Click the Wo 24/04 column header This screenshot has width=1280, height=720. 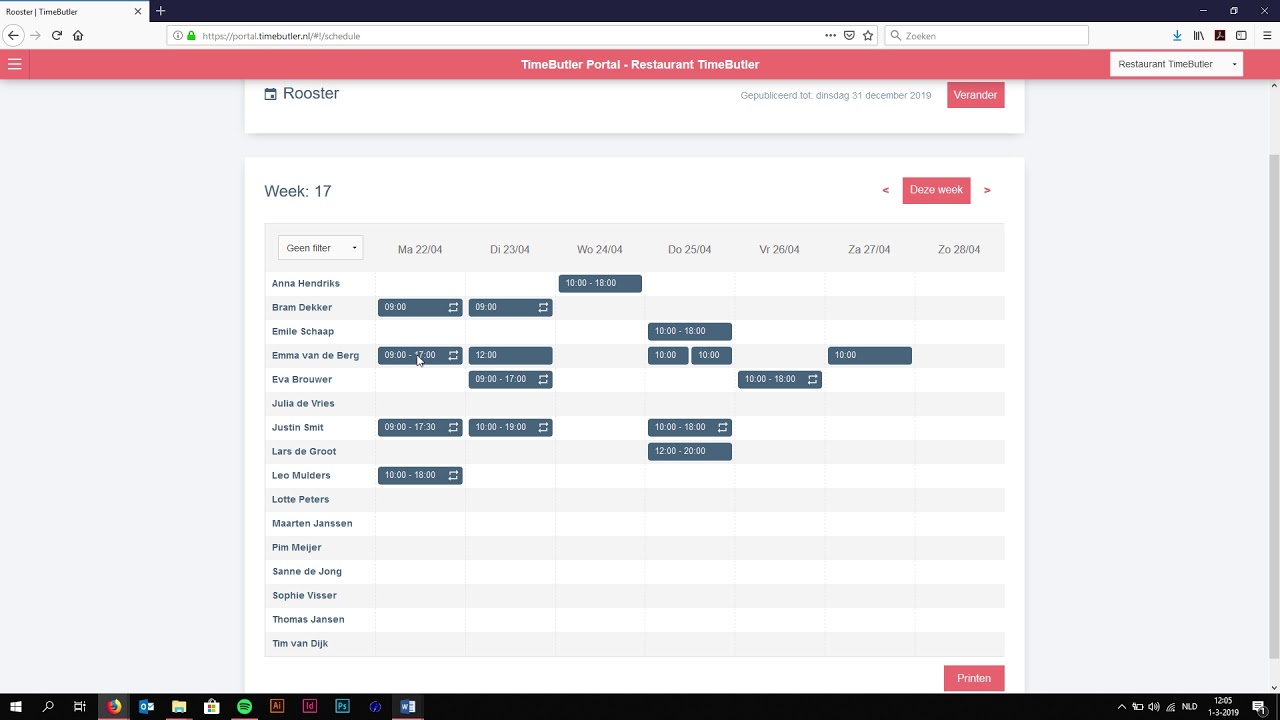pos(600,249)
